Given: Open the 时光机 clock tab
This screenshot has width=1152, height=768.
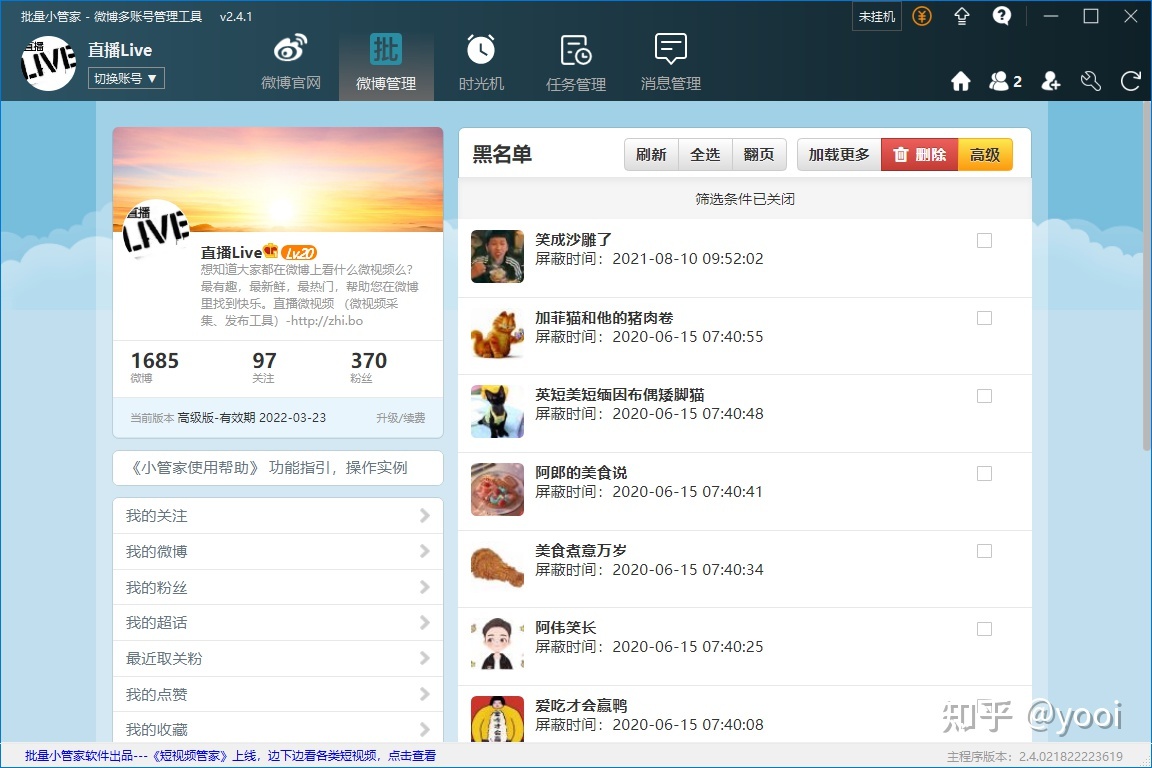Looking at the screenshot, I should [481, 62].
